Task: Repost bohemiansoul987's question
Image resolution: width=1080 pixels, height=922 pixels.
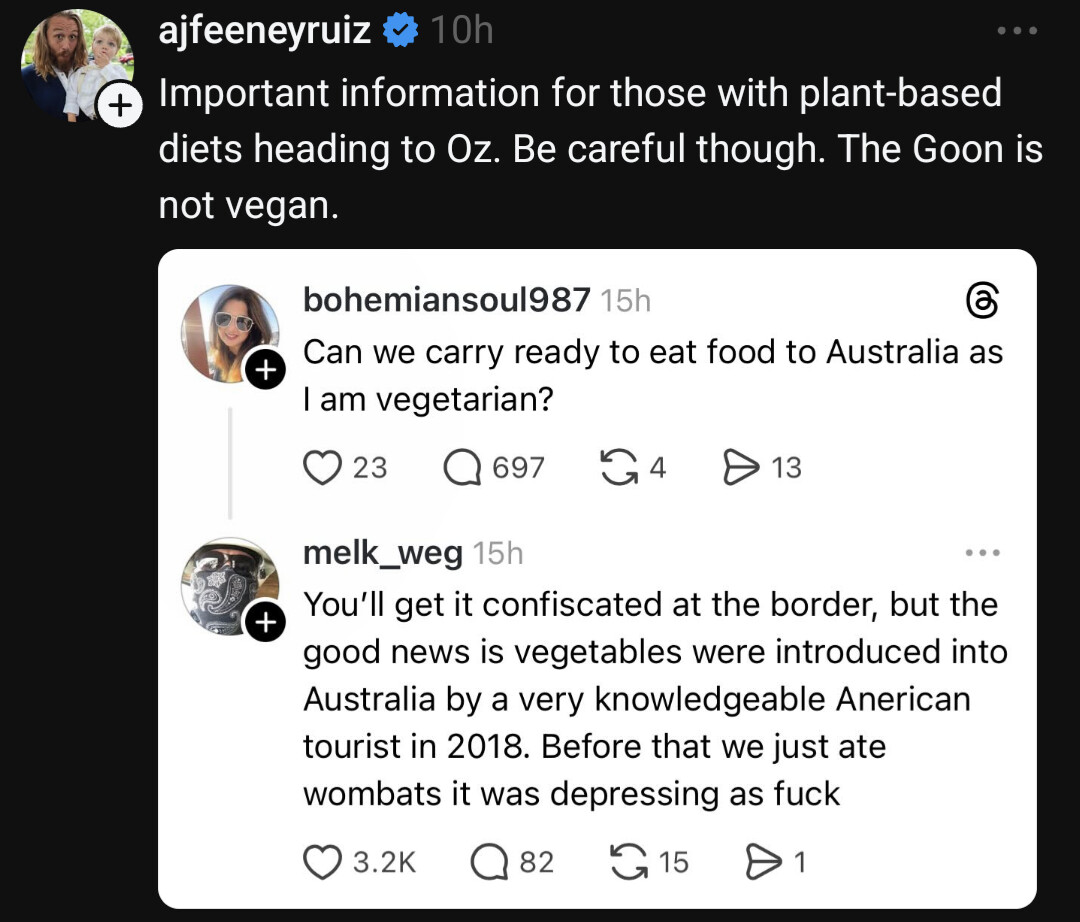Action: (619, 467)
